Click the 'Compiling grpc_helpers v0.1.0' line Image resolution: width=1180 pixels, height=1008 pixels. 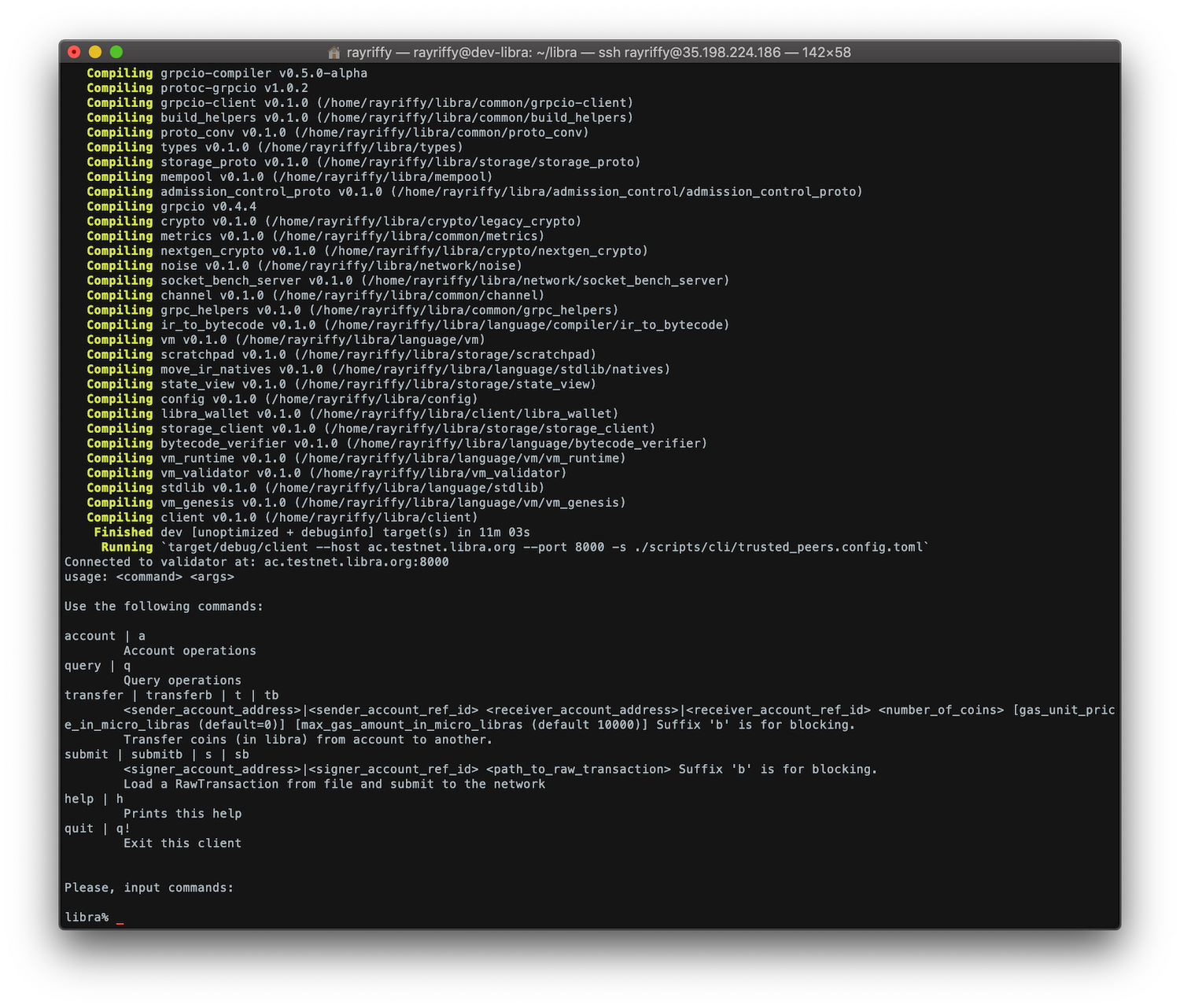click(x=353, y=310)
